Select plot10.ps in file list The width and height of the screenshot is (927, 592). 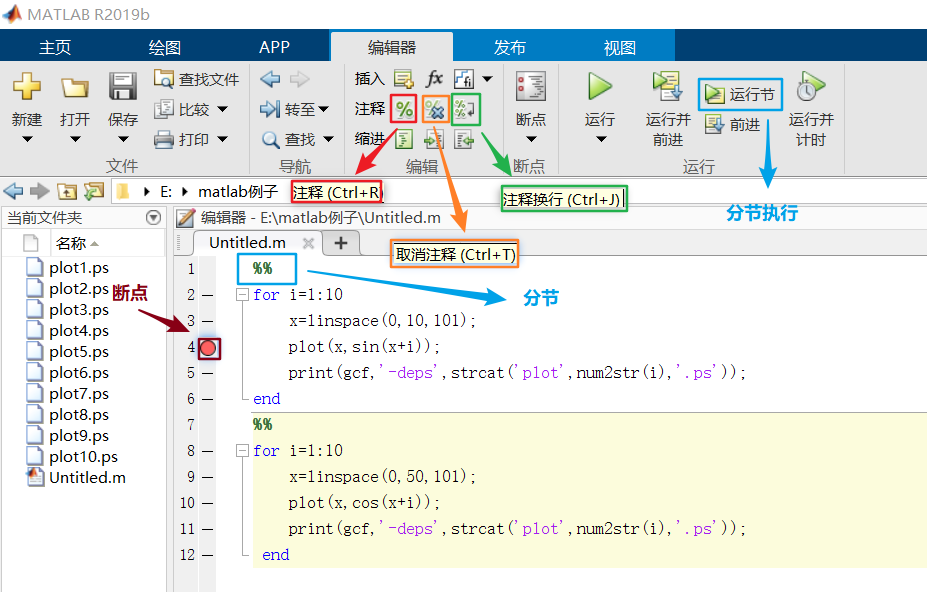tap(83, 457)
